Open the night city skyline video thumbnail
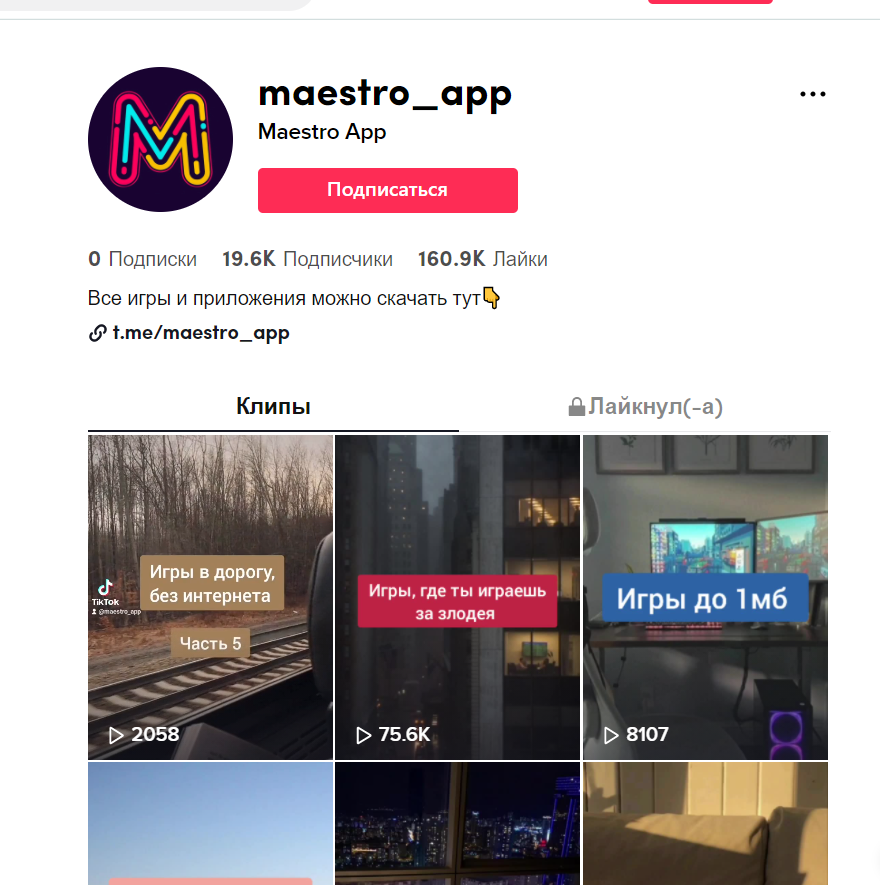The width and height of the screenshot is (880, 885). (x=457, y=823)
